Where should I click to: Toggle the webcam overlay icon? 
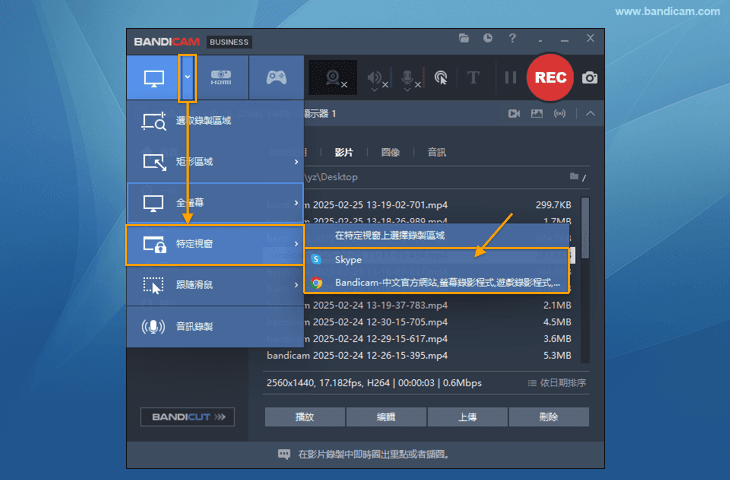pyautogui.click(x=334, y=78)
